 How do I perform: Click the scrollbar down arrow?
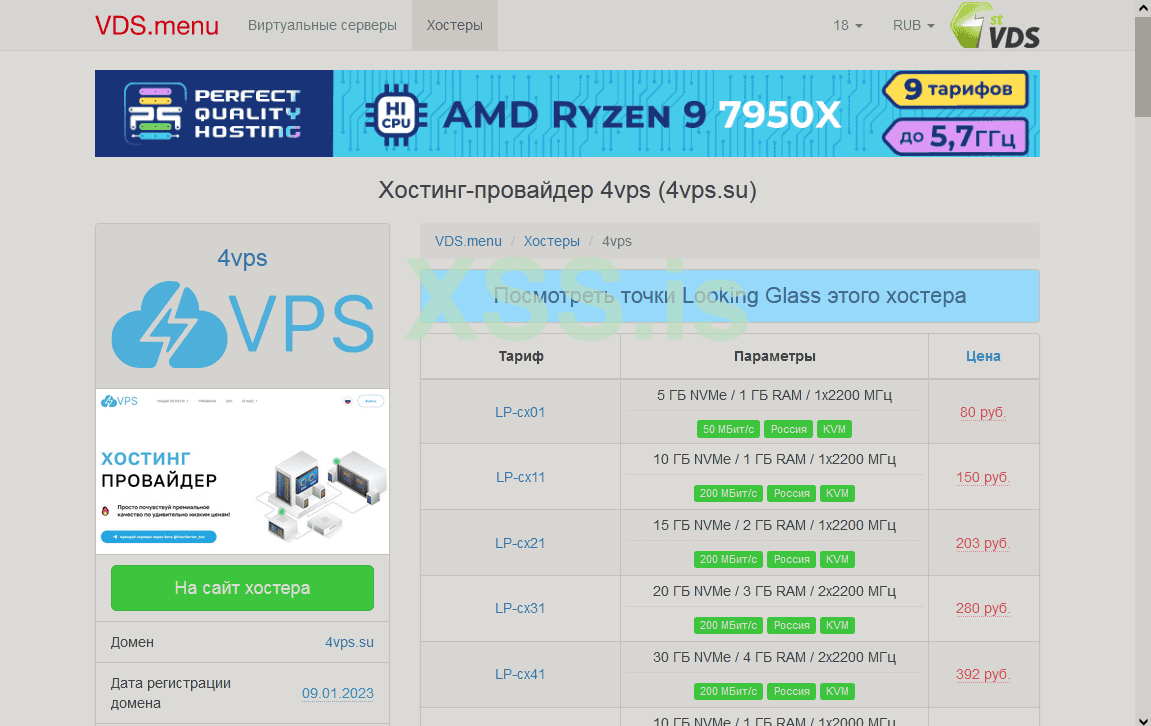(x=1142, y=719)
